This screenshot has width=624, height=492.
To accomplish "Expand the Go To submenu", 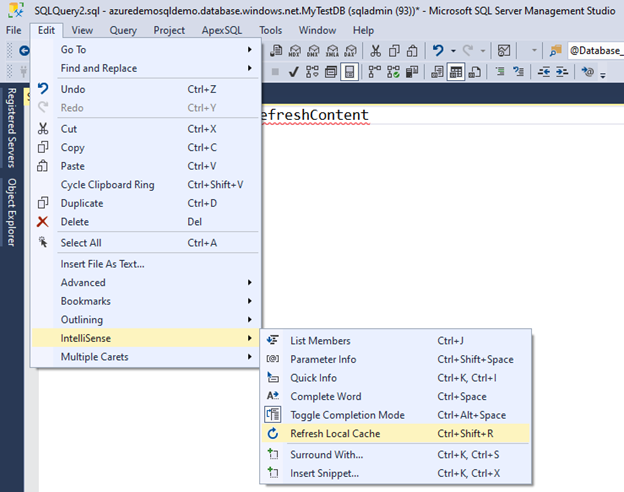I will point(146,49).
